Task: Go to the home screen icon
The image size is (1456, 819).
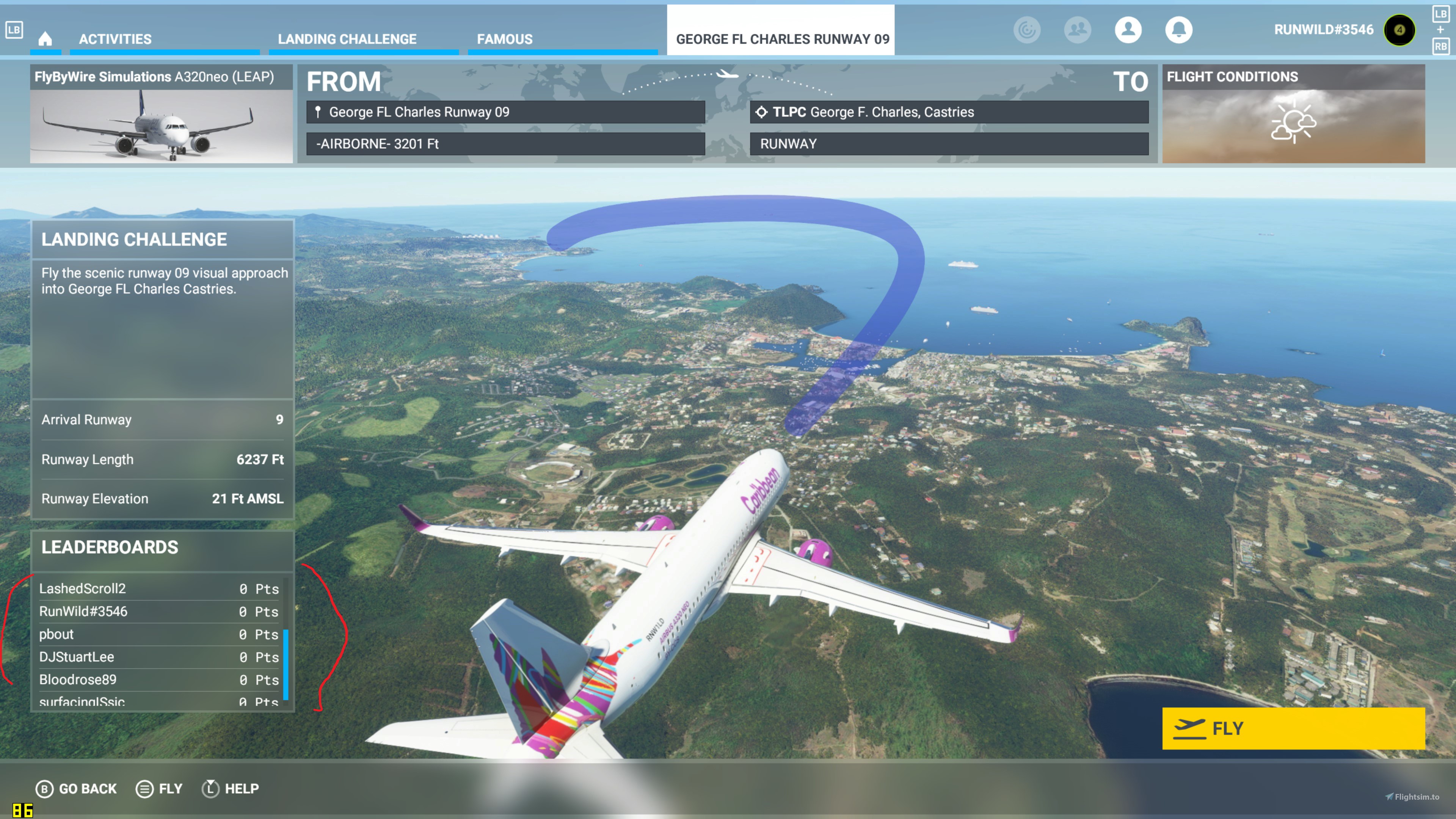Action: (45, 38)
